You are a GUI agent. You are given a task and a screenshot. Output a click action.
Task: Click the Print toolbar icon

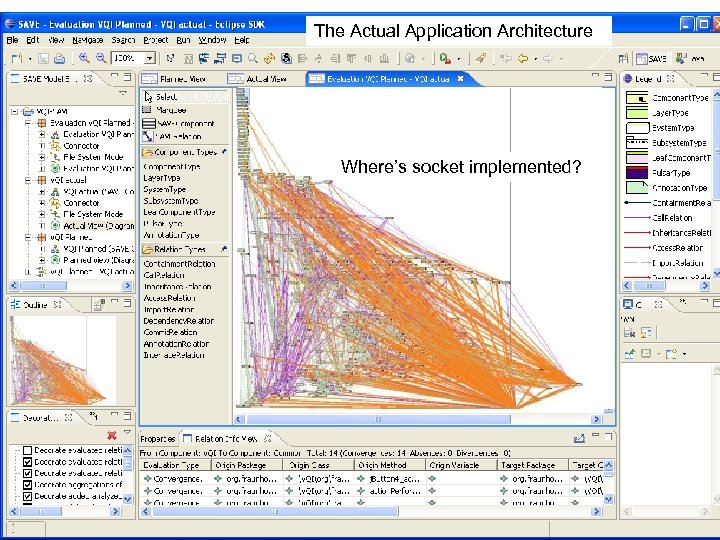point(59,58)
